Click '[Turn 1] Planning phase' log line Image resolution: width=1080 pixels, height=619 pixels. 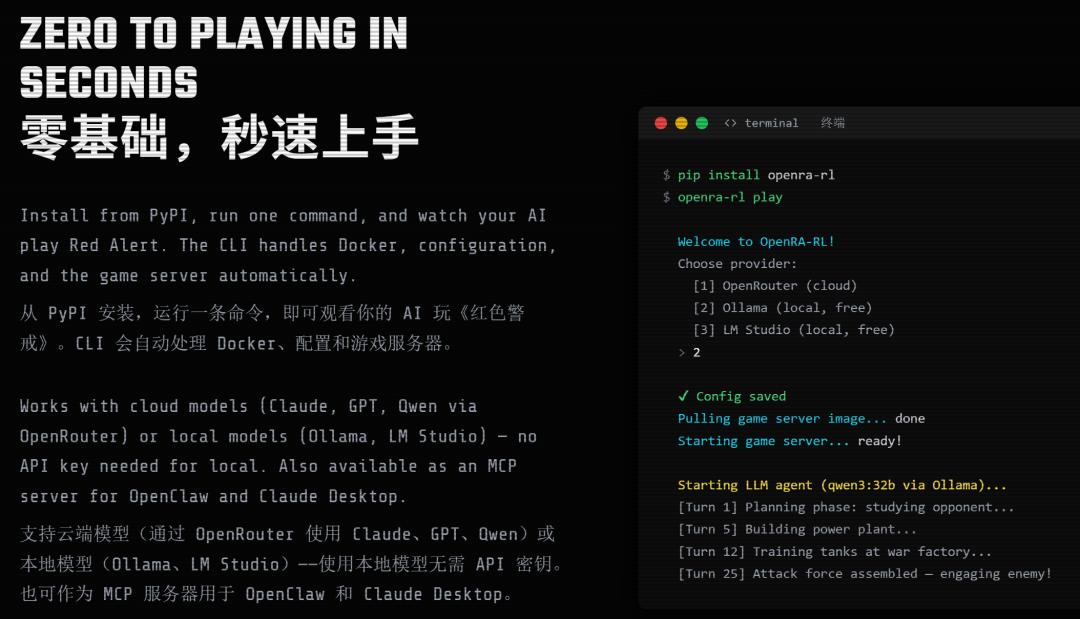coord(846,507)
